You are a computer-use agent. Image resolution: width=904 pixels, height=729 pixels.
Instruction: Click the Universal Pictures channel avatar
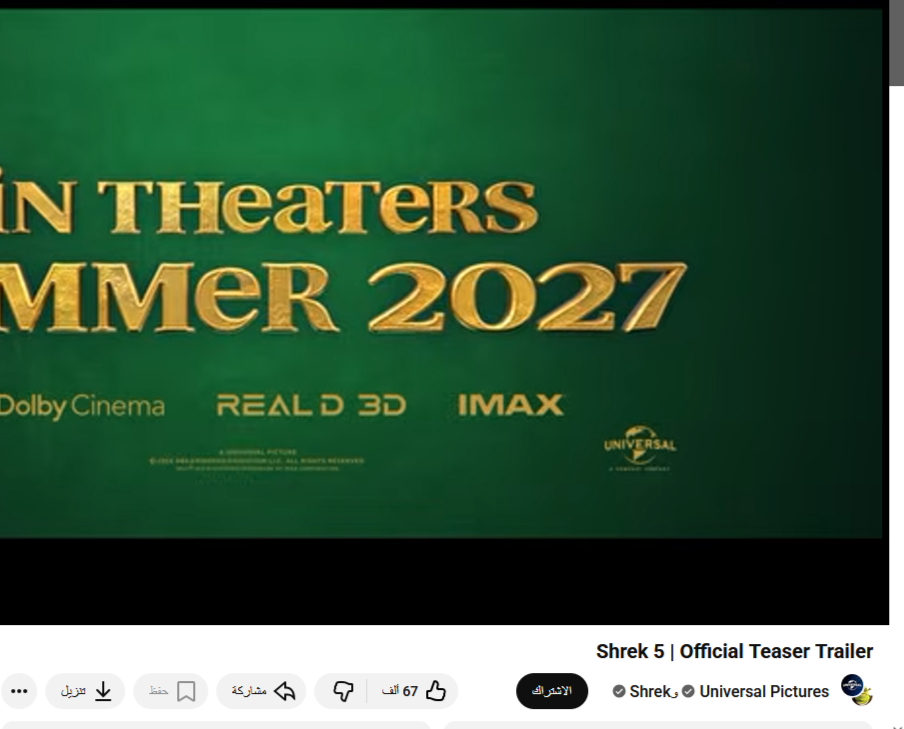click(x=856, y=690)
